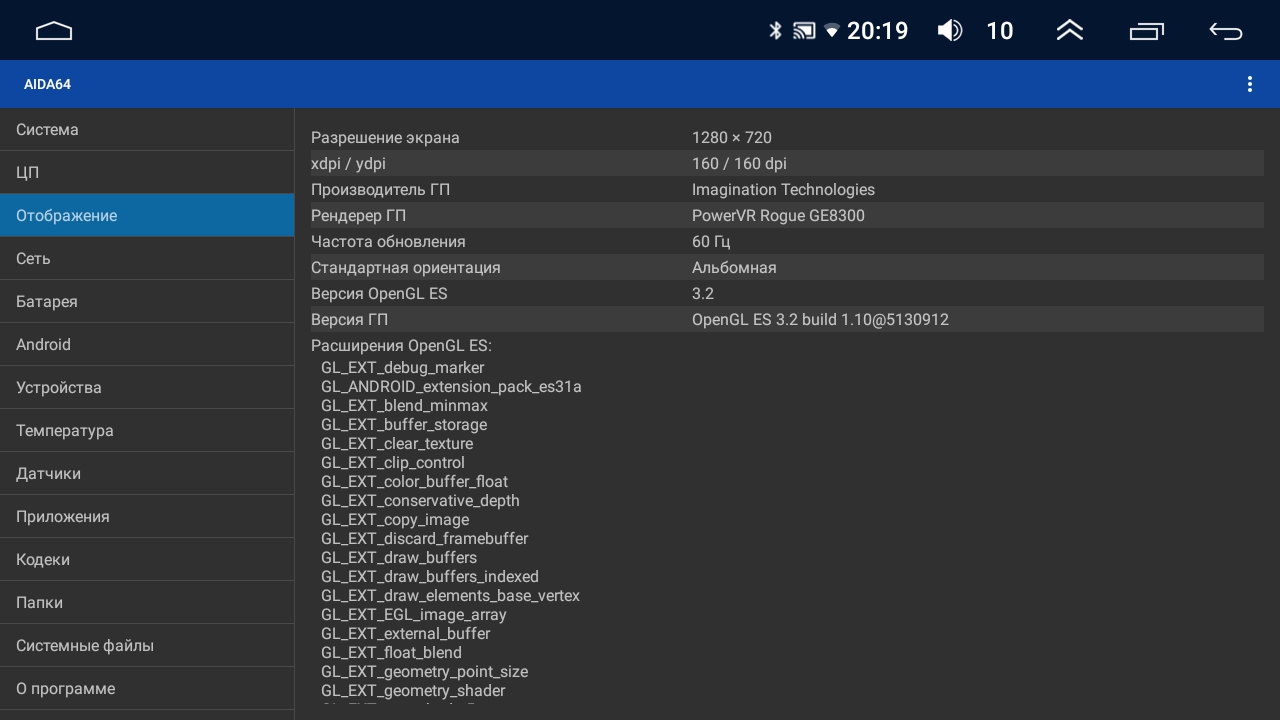Select the GL_EXT_float_blend entry
The width and height of the screenshot is (1280, 720).
pos(391,653)
